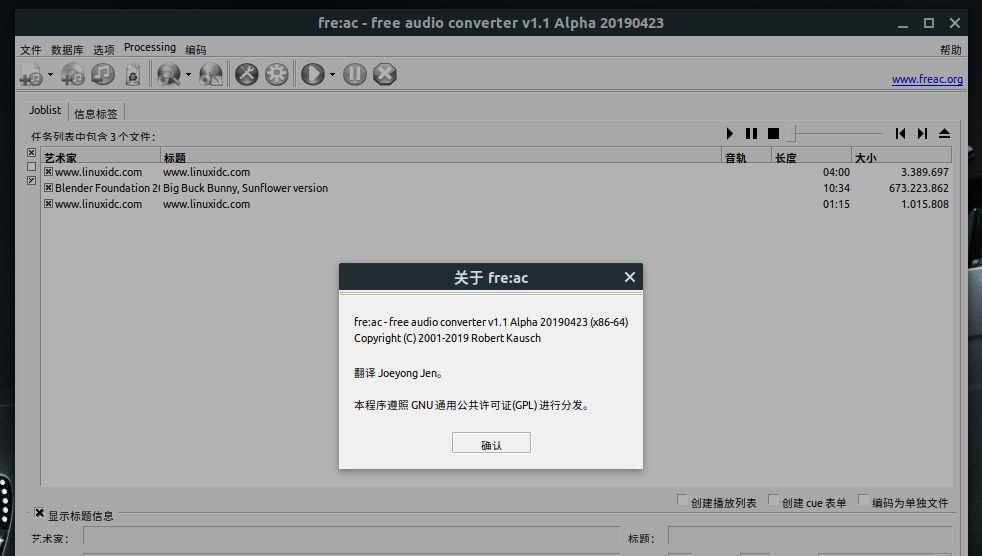Click the eject disc icon
This screenshot has width=982, height=556.
[x=944, y=133]
